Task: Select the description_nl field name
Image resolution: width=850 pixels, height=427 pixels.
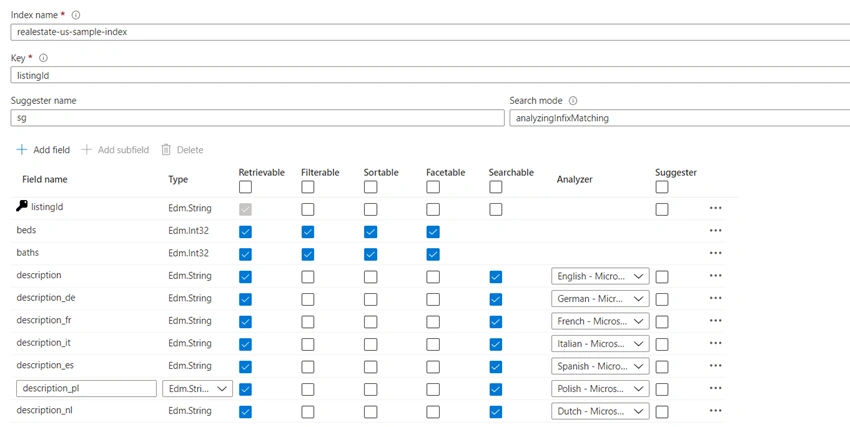Action: (x=44, y=410)
